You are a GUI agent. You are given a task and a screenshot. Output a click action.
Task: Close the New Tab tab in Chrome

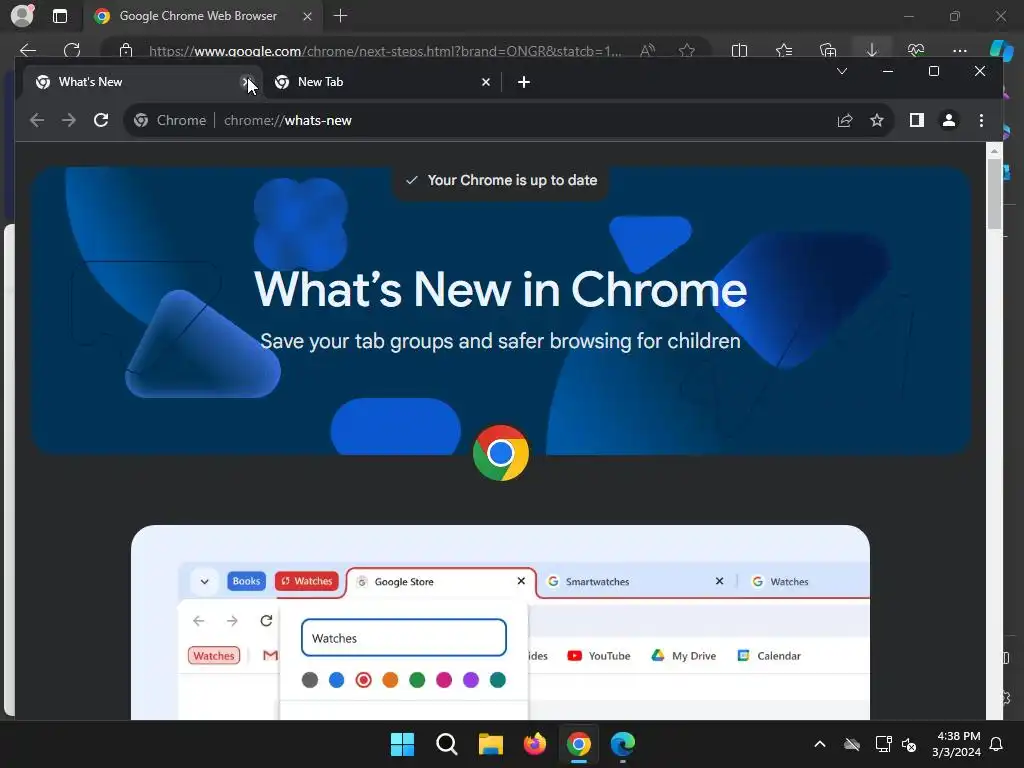485,82
